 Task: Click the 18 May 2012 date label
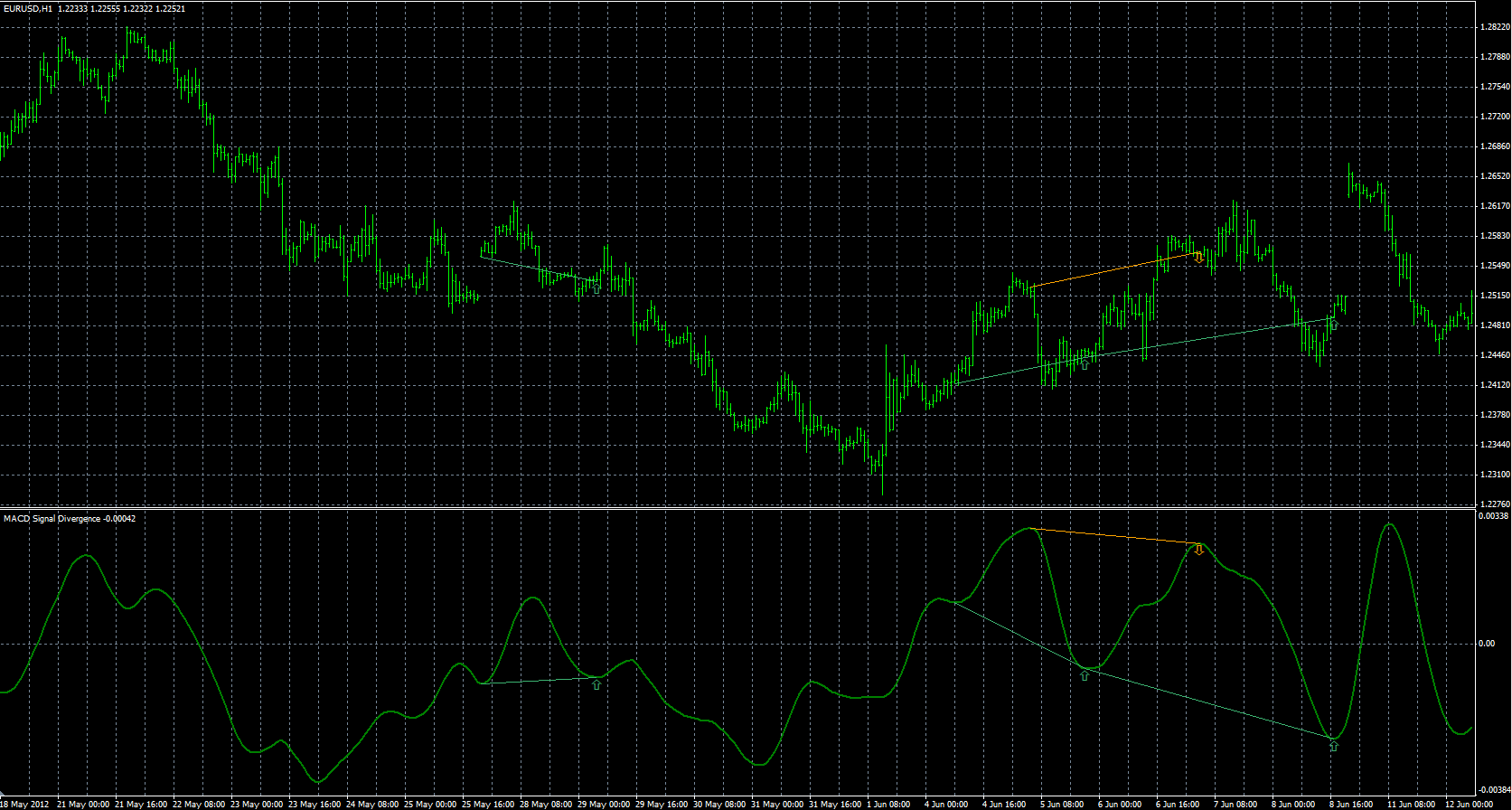tap(24, 804)
